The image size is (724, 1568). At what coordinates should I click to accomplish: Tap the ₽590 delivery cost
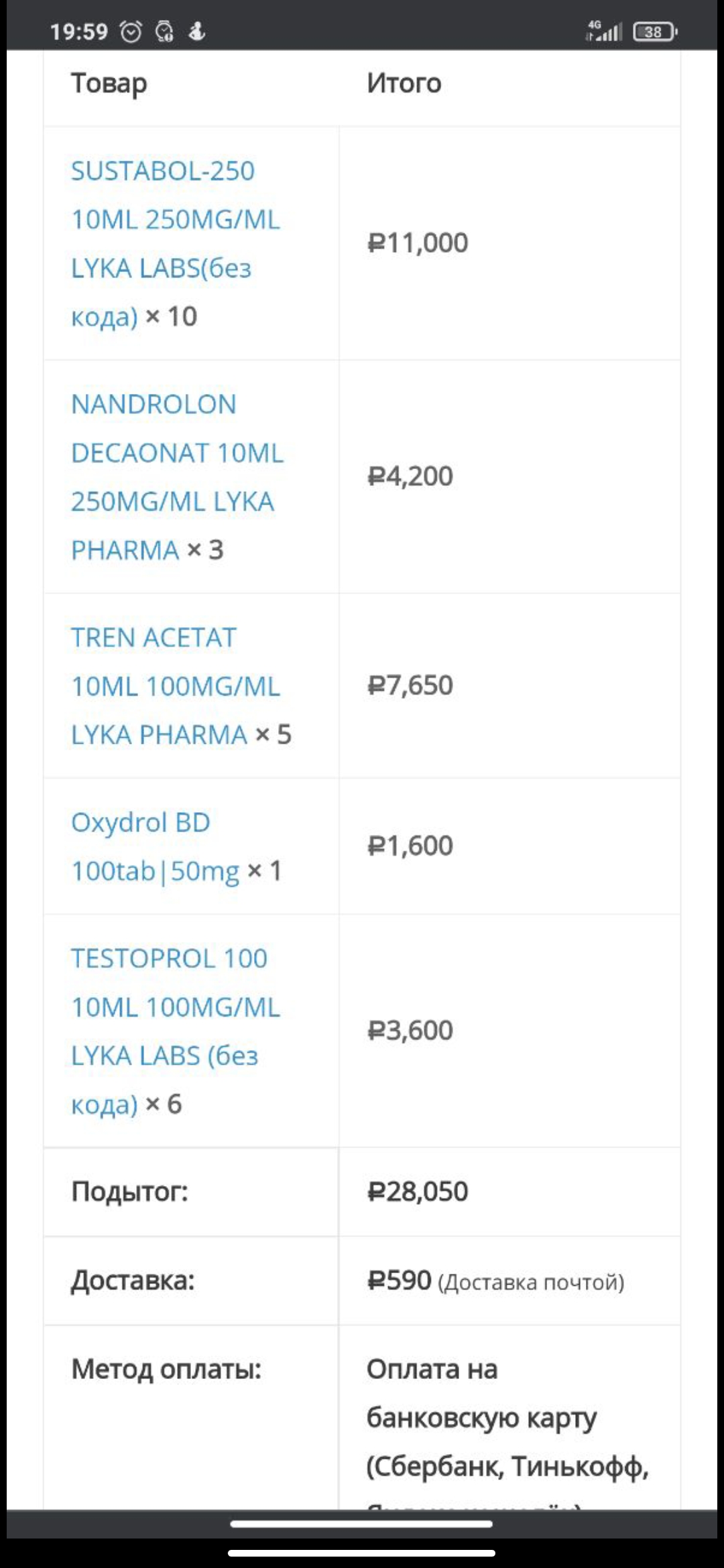tap(399, 1281)
